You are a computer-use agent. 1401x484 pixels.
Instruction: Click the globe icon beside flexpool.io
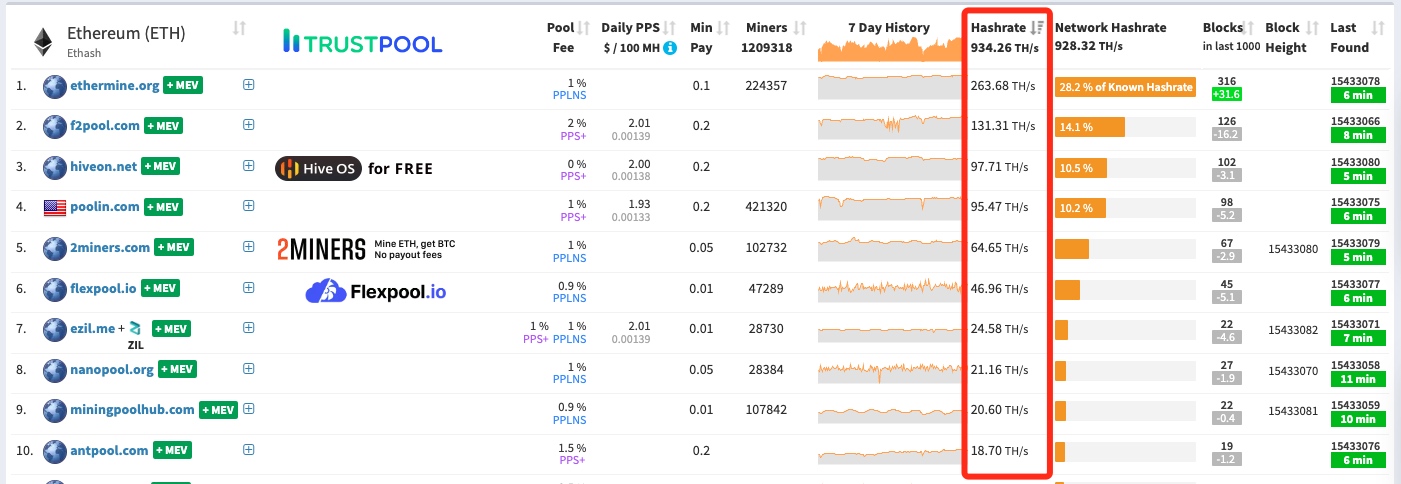(54, 289)
